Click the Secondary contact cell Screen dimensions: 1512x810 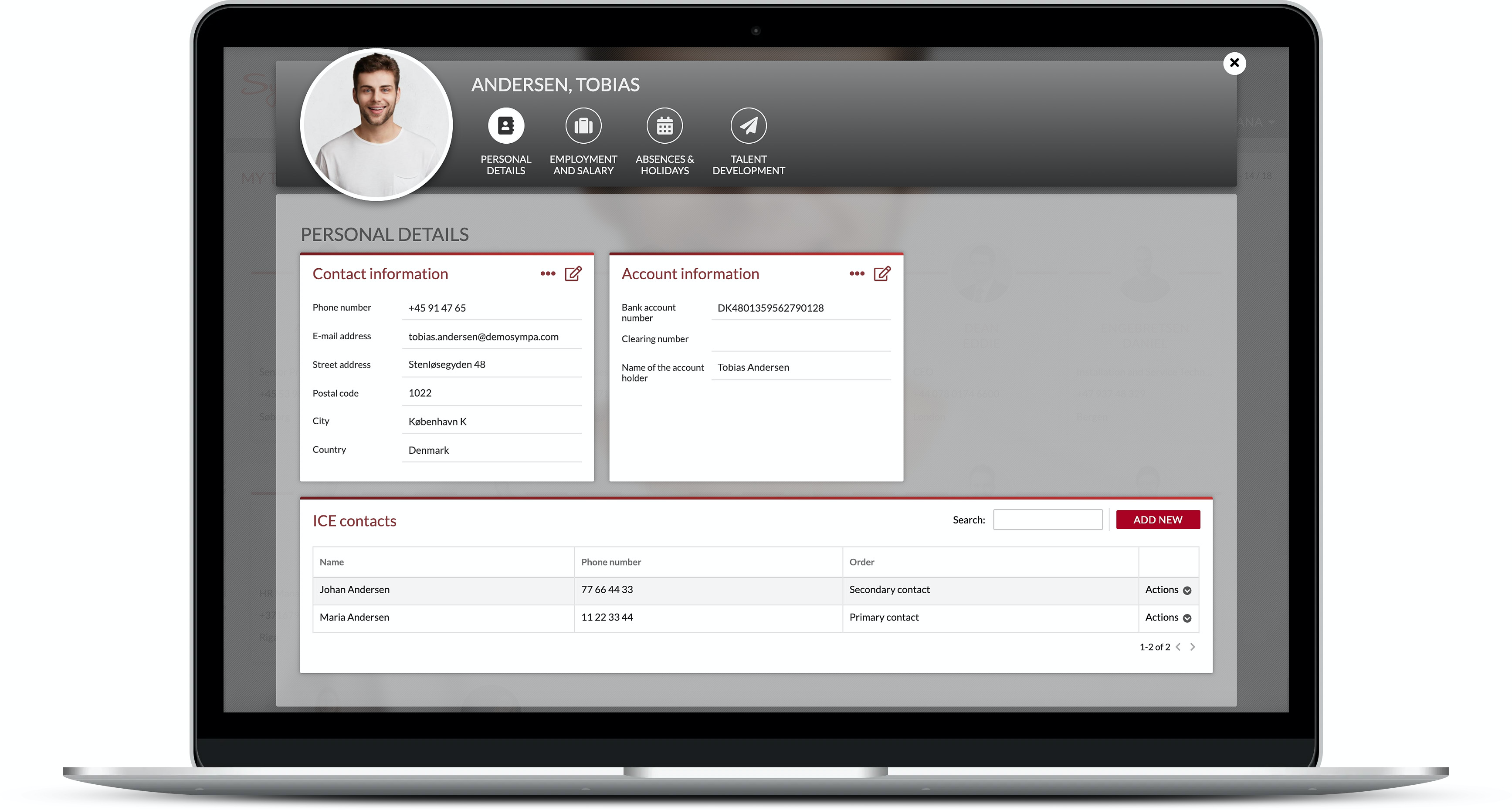coord(990,590)
